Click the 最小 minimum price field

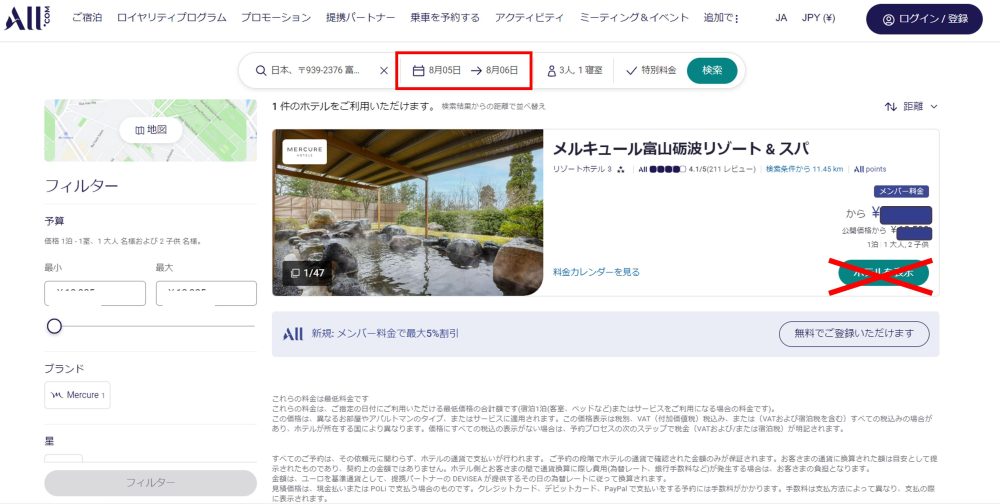click(95, 293)
